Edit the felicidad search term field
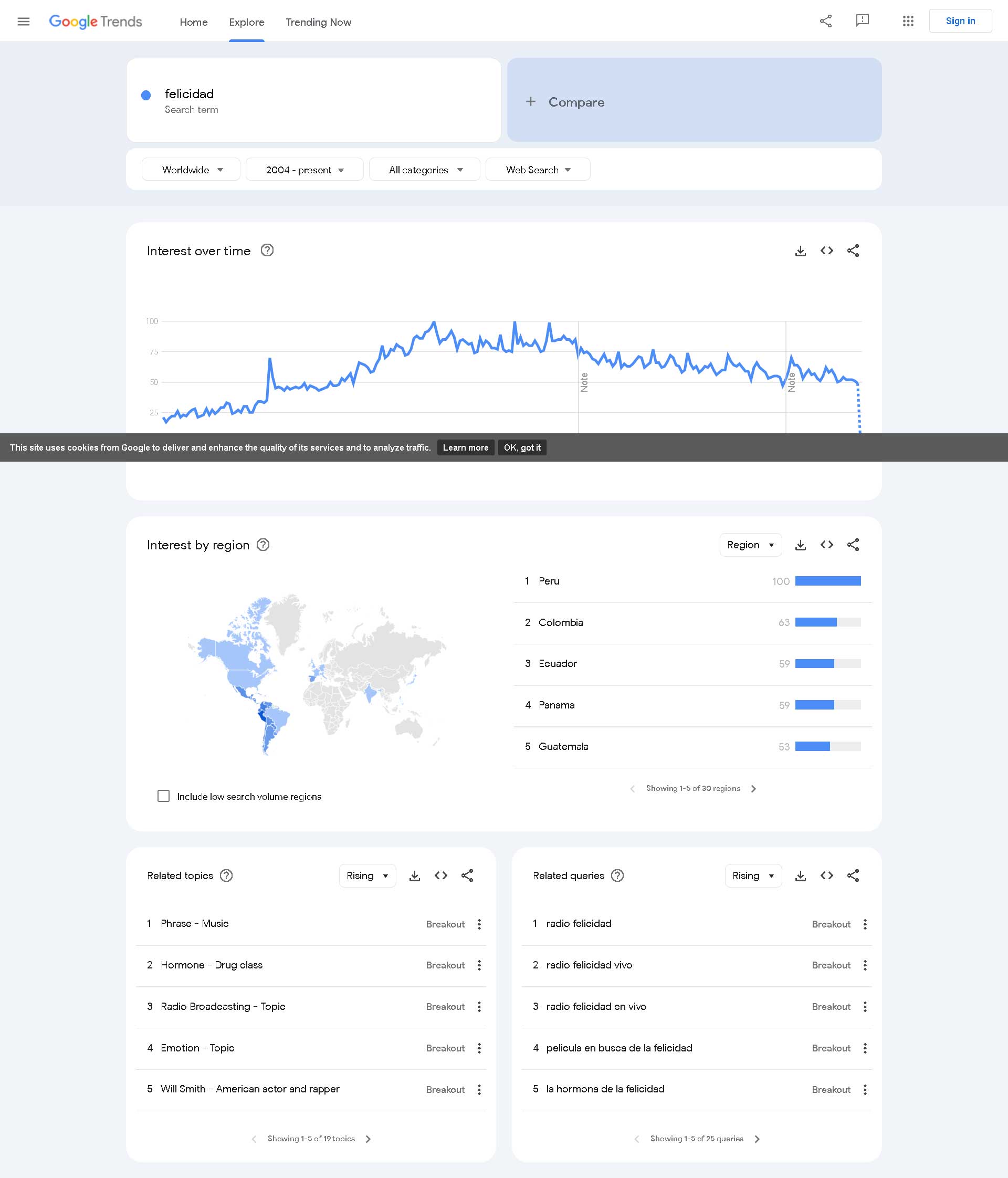 click(x=313, y=100)
